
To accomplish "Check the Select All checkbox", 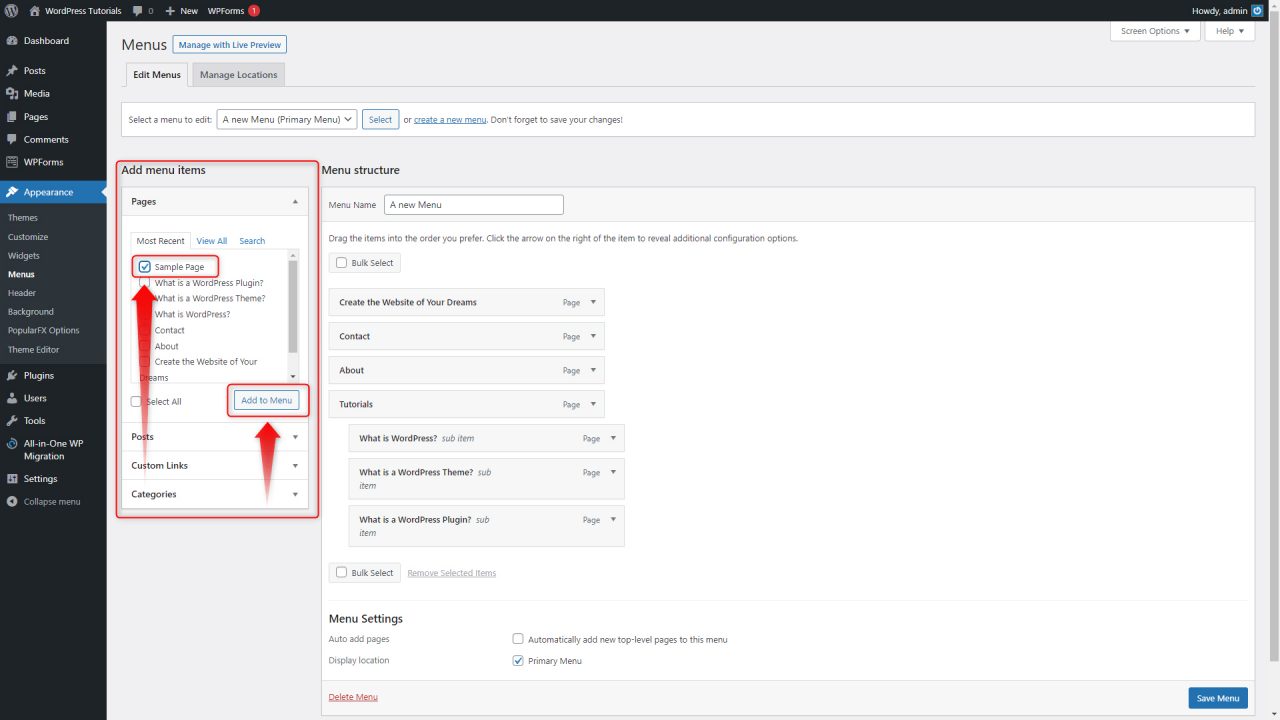I will tap(136, 401).
